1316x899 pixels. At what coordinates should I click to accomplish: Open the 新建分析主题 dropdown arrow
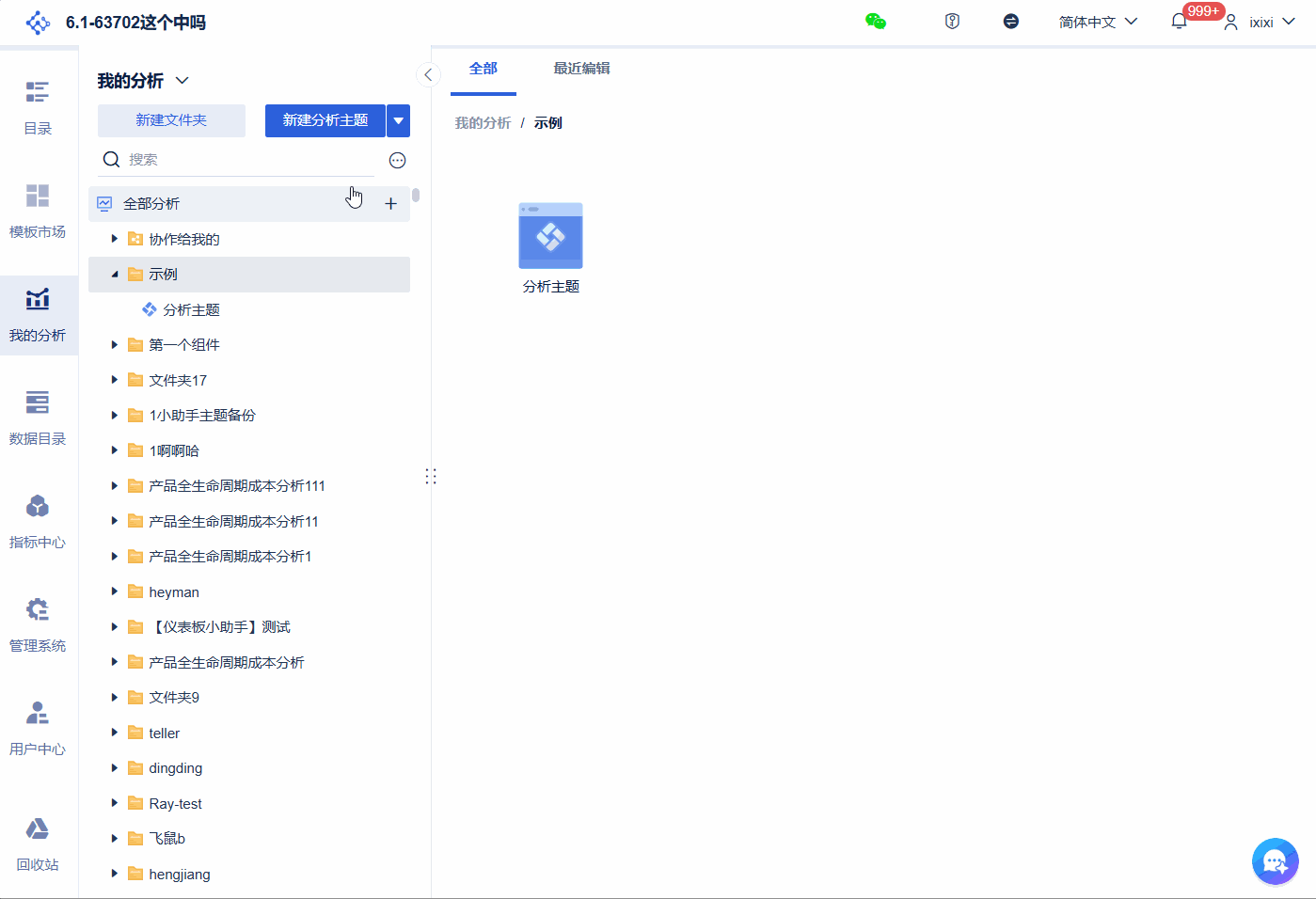399,120
